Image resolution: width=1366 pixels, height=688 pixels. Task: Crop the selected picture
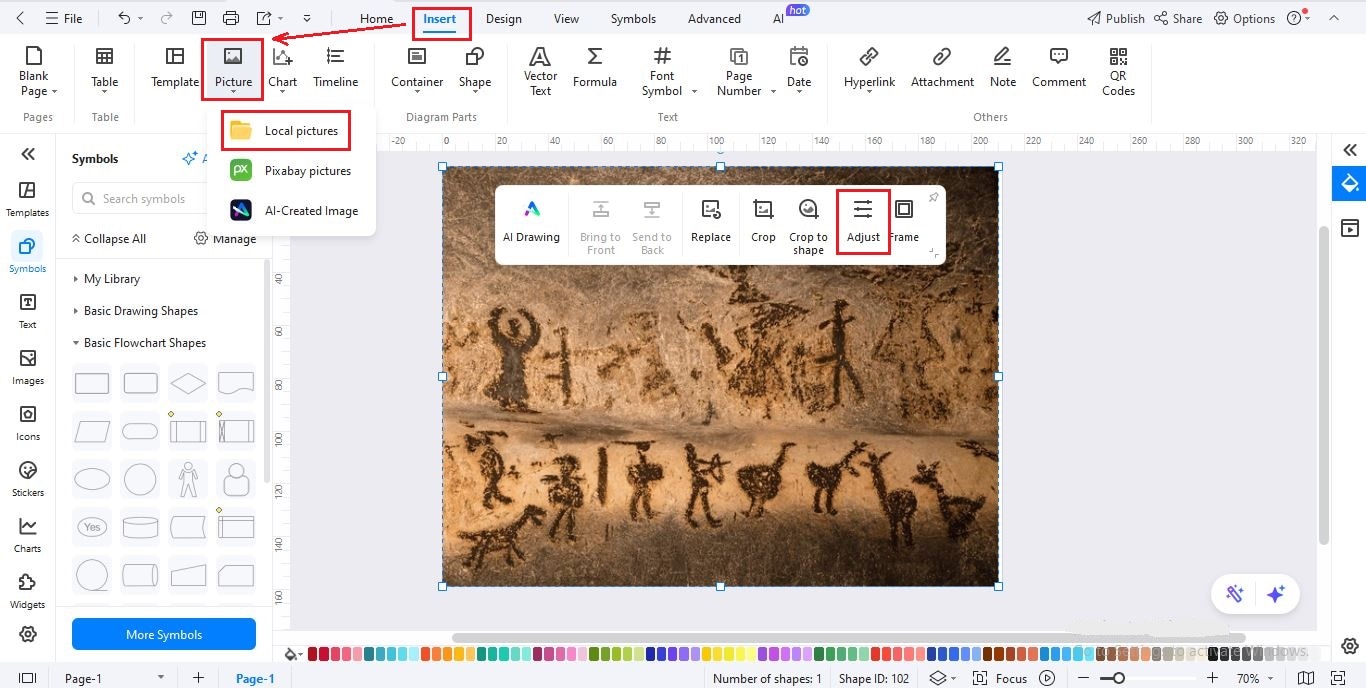click(763, 221)
